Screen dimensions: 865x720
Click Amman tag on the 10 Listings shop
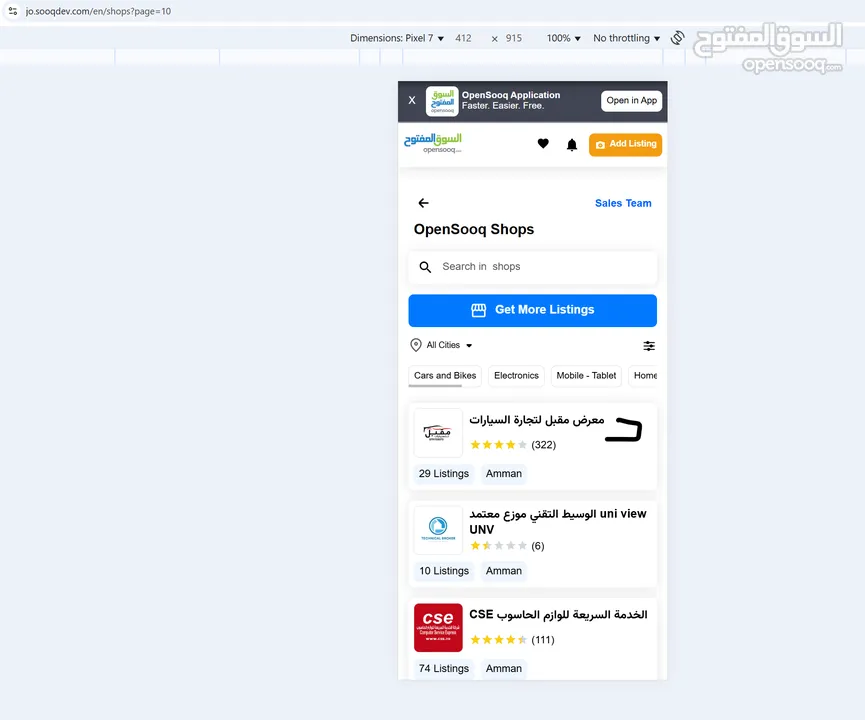pos(504,571)
